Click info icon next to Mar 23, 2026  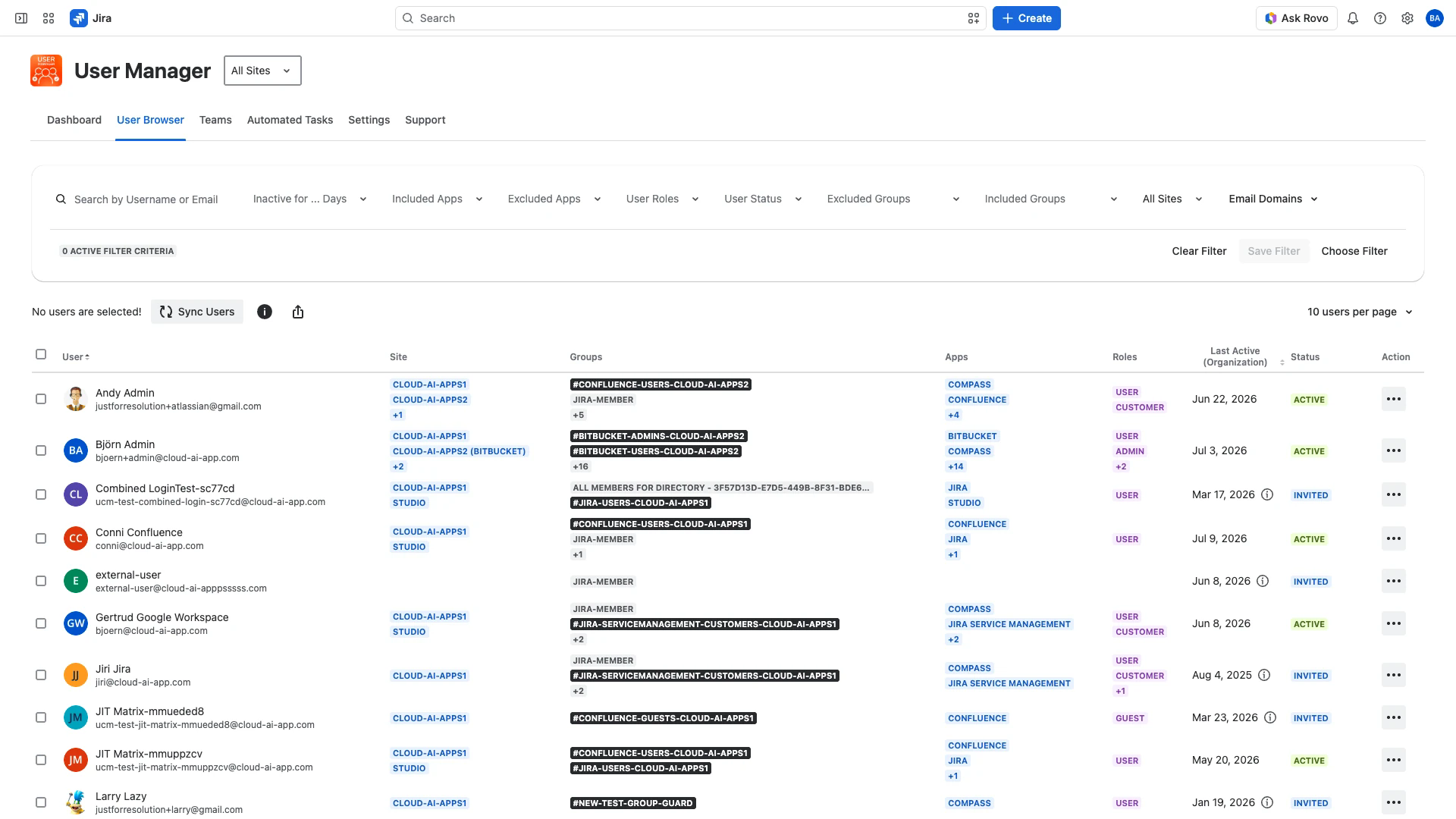[x=1270, y=717]
